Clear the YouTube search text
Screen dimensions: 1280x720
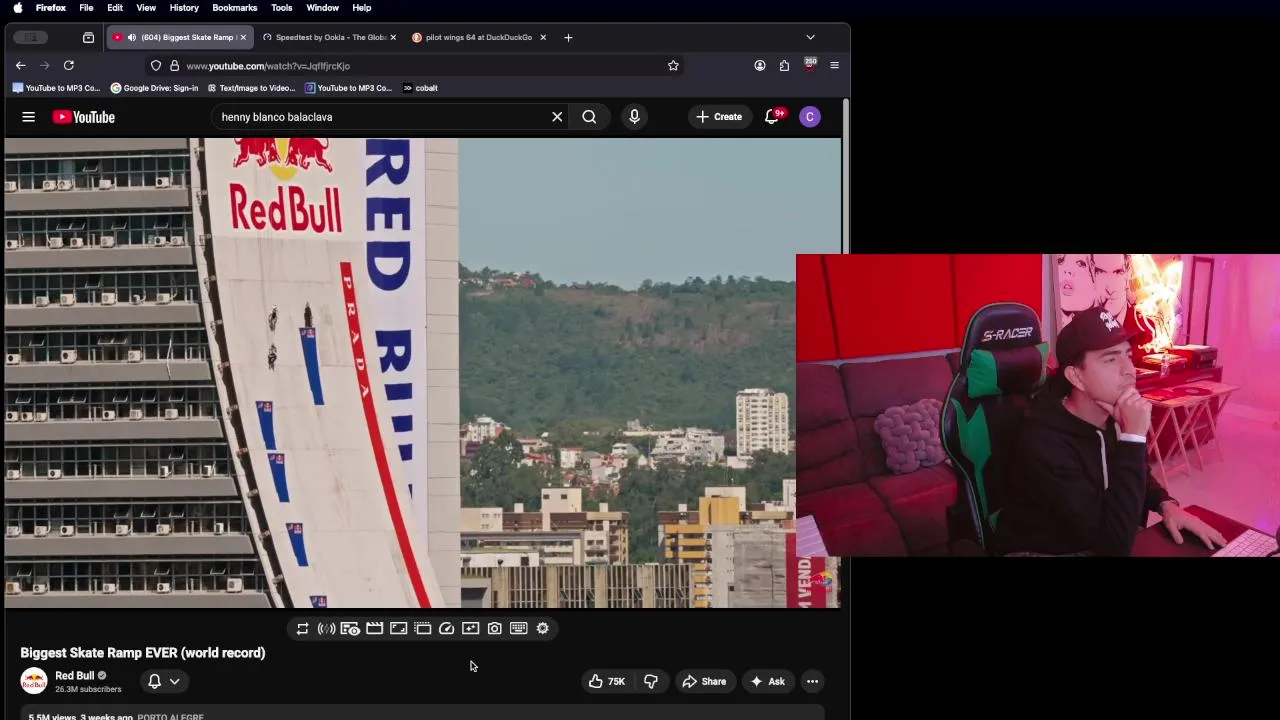click(557, 117)
